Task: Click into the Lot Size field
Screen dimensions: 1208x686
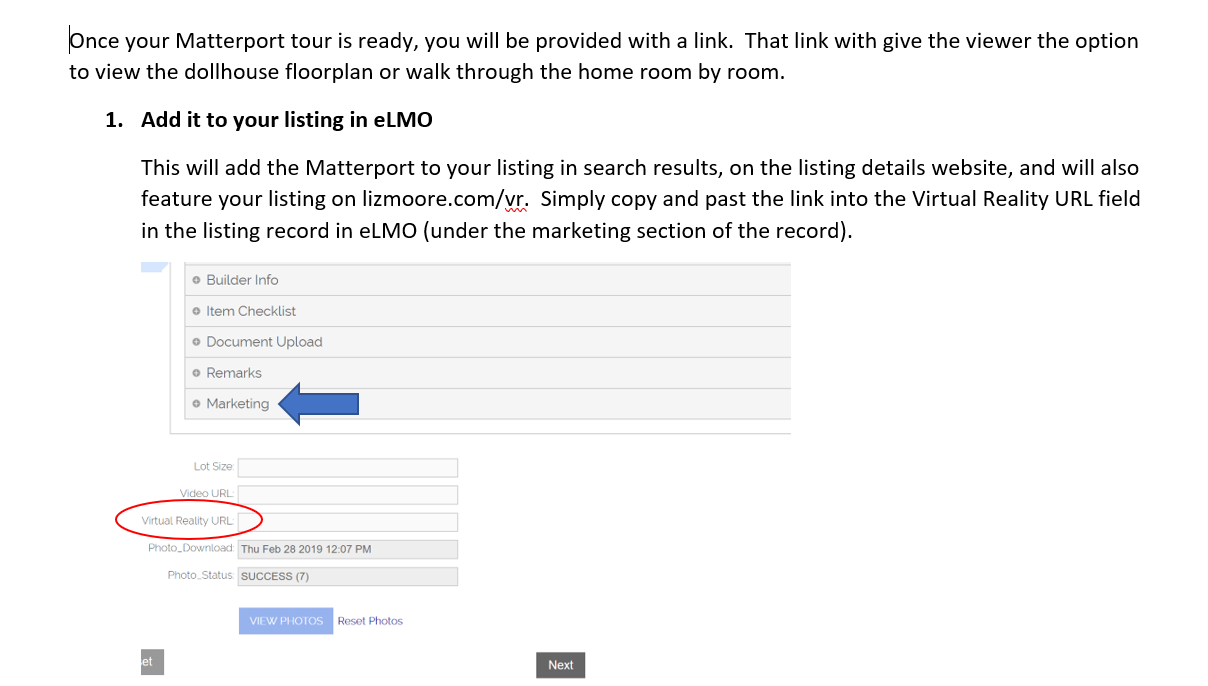Action: click(x=347, y=468)
